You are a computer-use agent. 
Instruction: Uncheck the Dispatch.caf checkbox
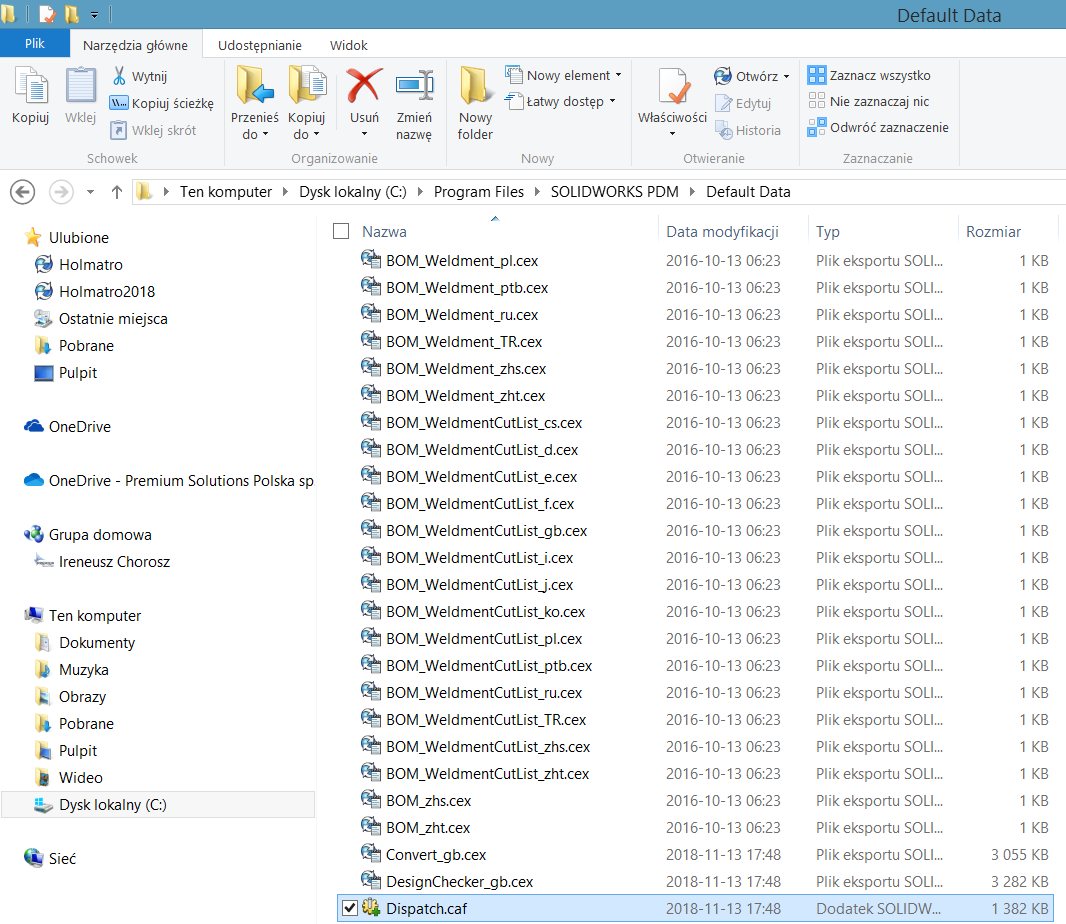click(349, 908)
